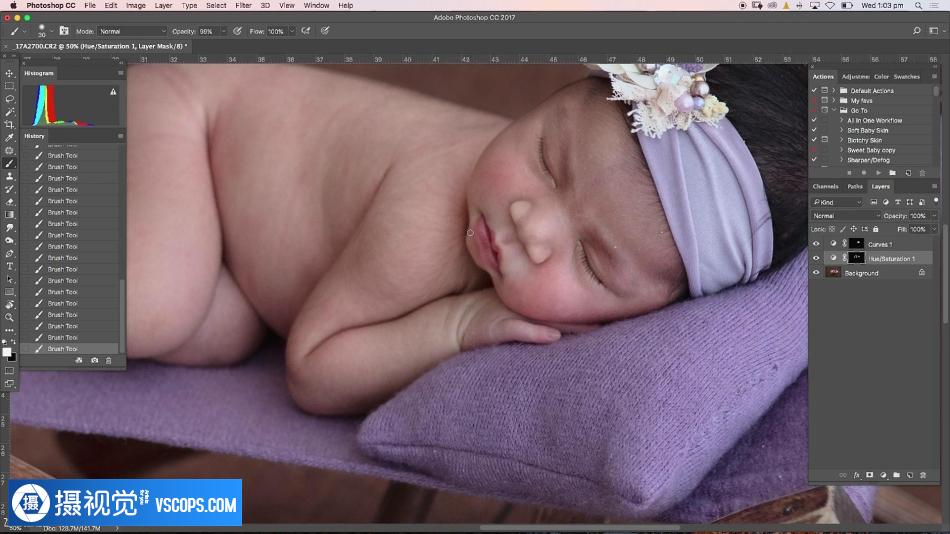This screenshot has width=950, height=534.
Task: Add layer mask icon
Action: (x=869, y=475)
